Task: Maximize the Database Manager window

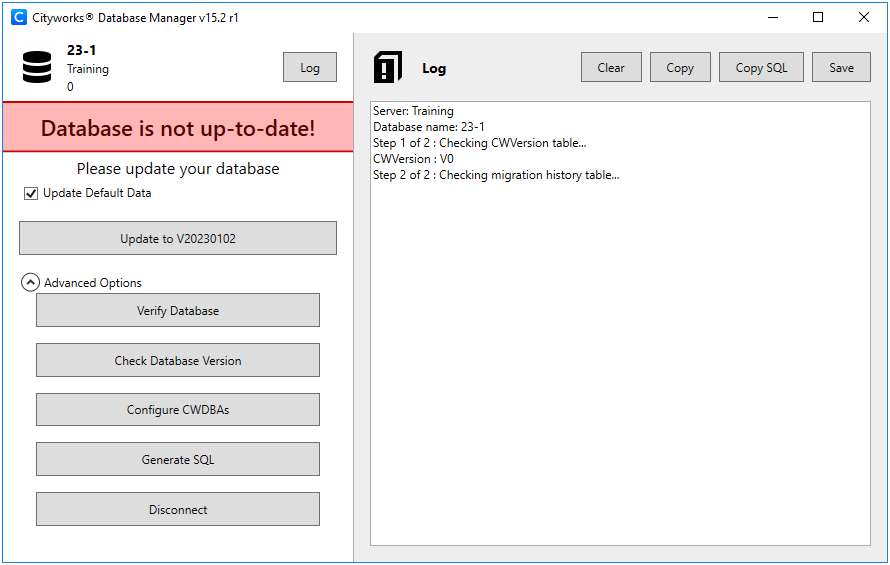Action: [x=818, y=17]
